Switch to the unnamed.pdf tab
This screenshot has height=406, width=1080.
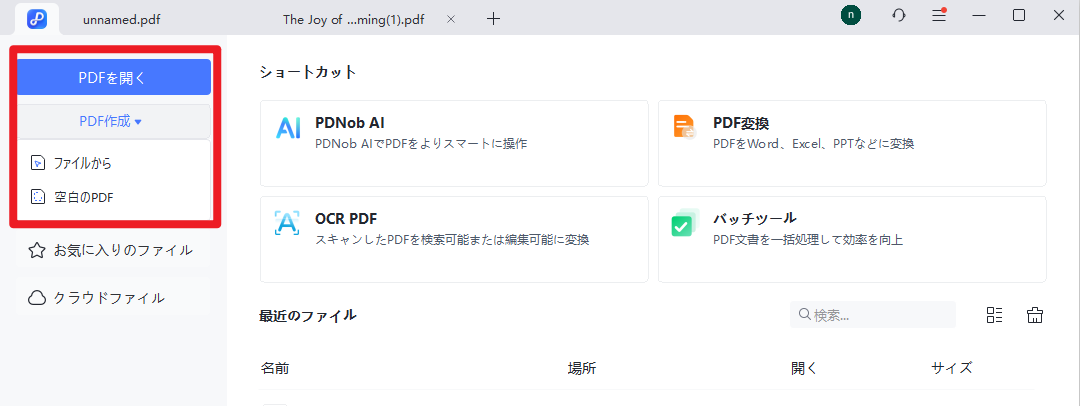[x=121, y=19]
